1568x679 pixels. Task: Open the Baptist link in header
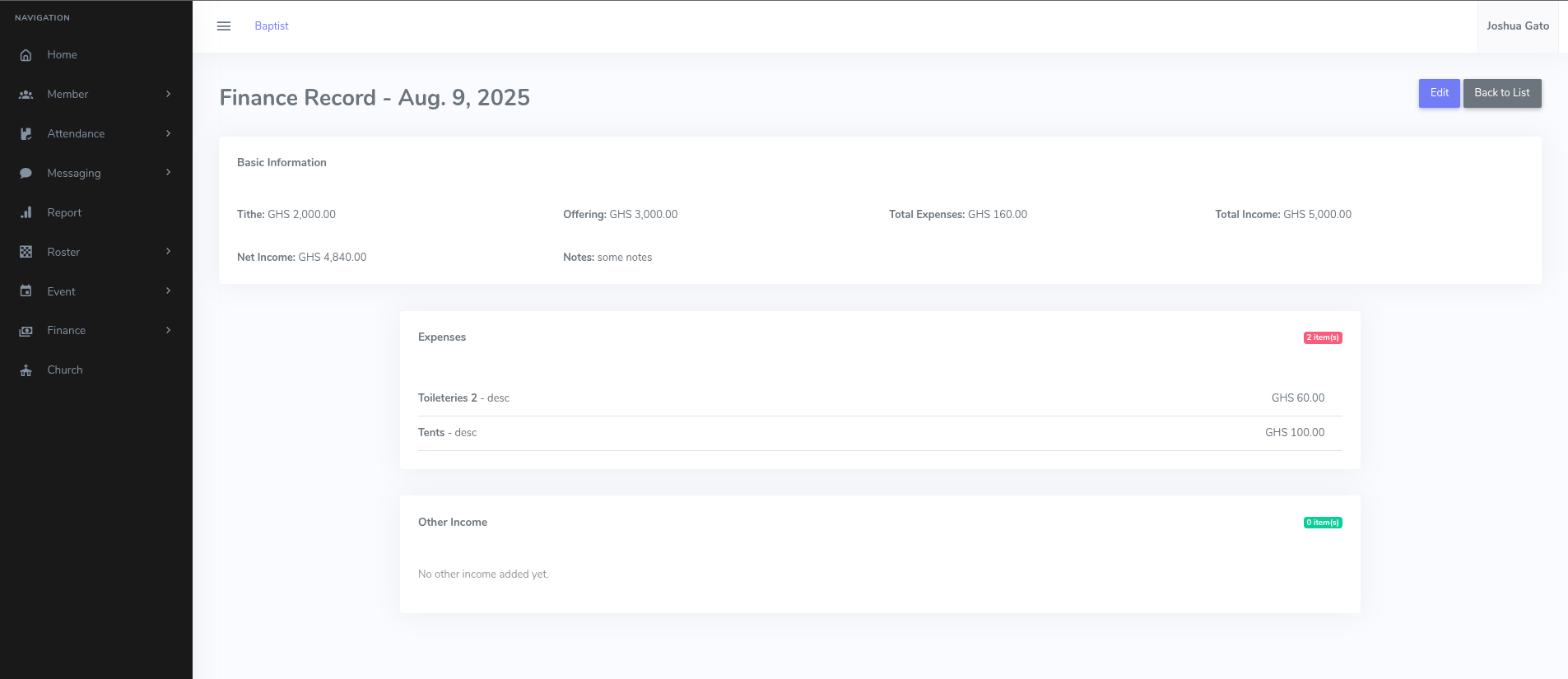(x=272, y=26)
